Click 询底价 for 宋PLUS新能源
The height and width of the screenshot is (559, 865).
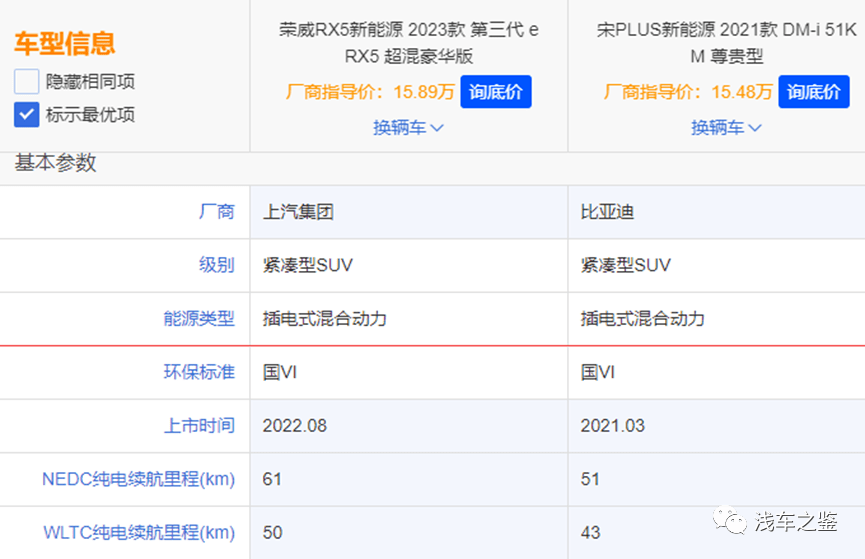(814, 92)
